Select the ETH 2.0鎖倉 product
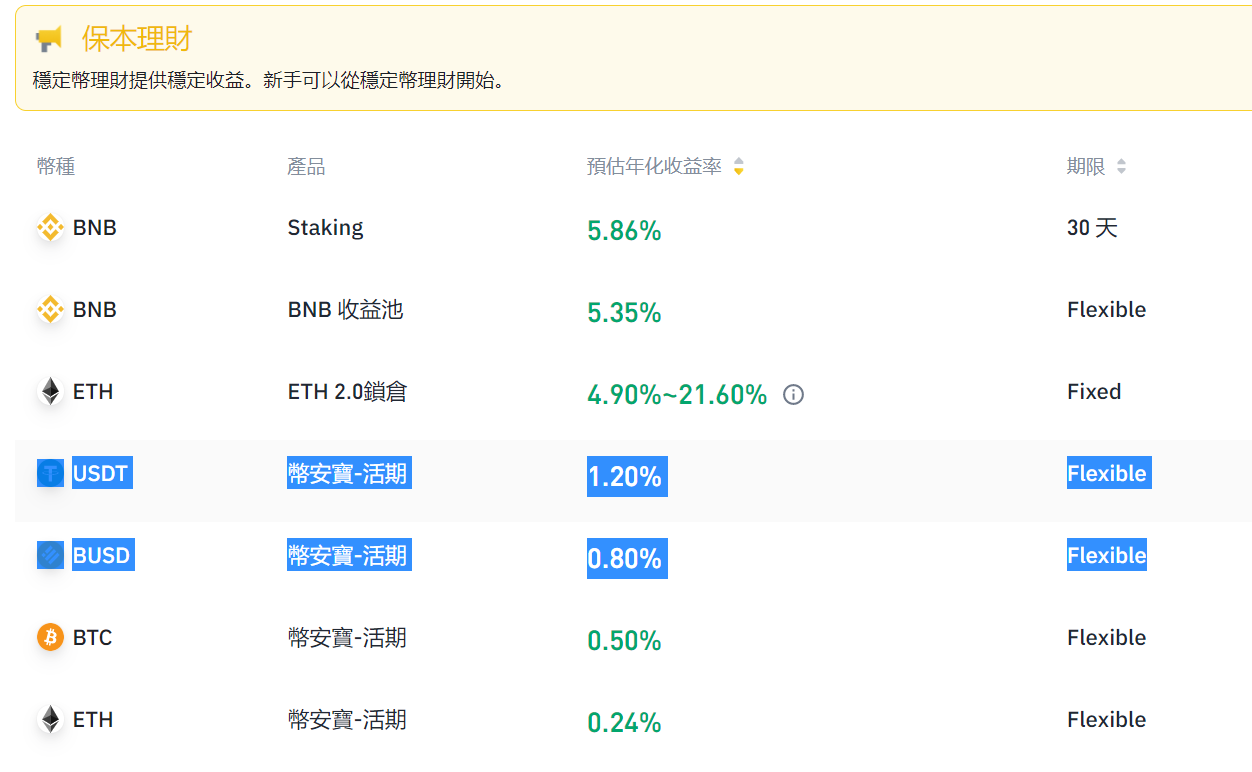This screenshot has height=772, width=1252. 347,392
